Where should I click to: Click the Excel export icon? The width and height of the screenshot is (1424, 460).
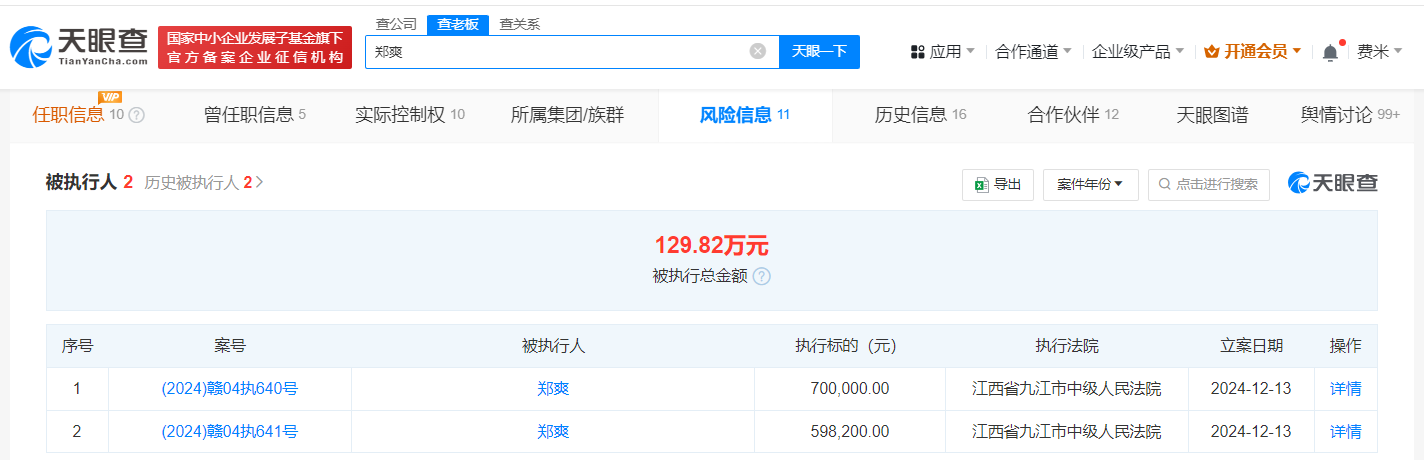pyautogui.click(x=982, y=184)
